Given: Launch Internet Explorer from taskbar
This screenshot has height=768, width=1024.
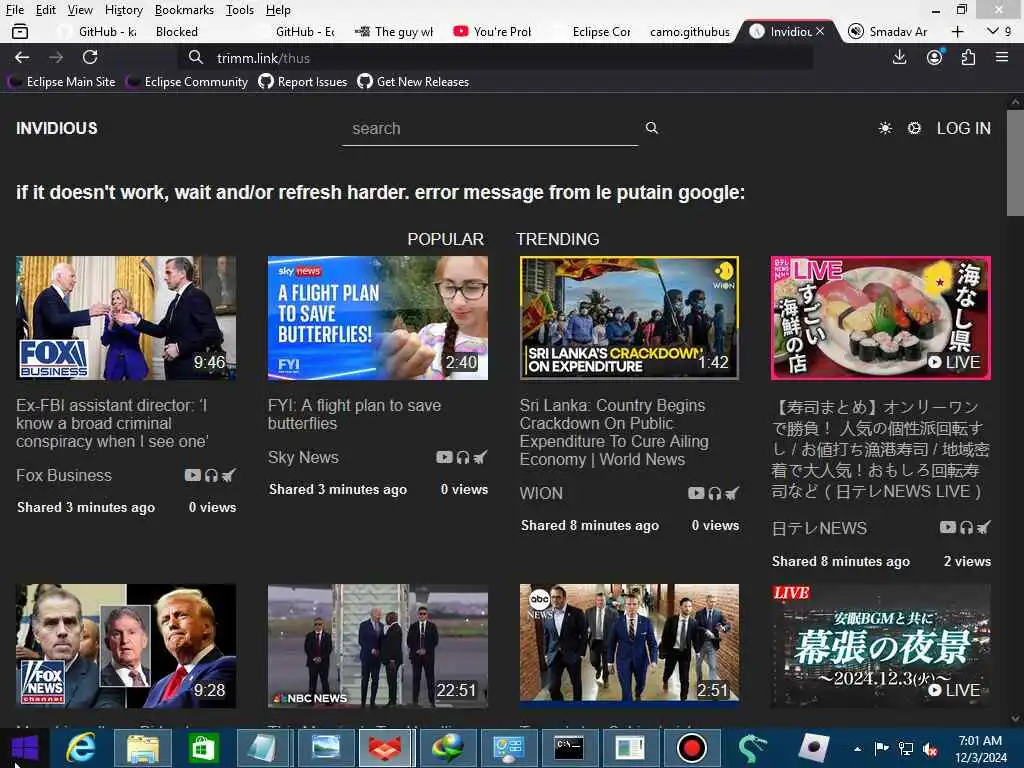Looking at the screenshot, I should point(81,748).
